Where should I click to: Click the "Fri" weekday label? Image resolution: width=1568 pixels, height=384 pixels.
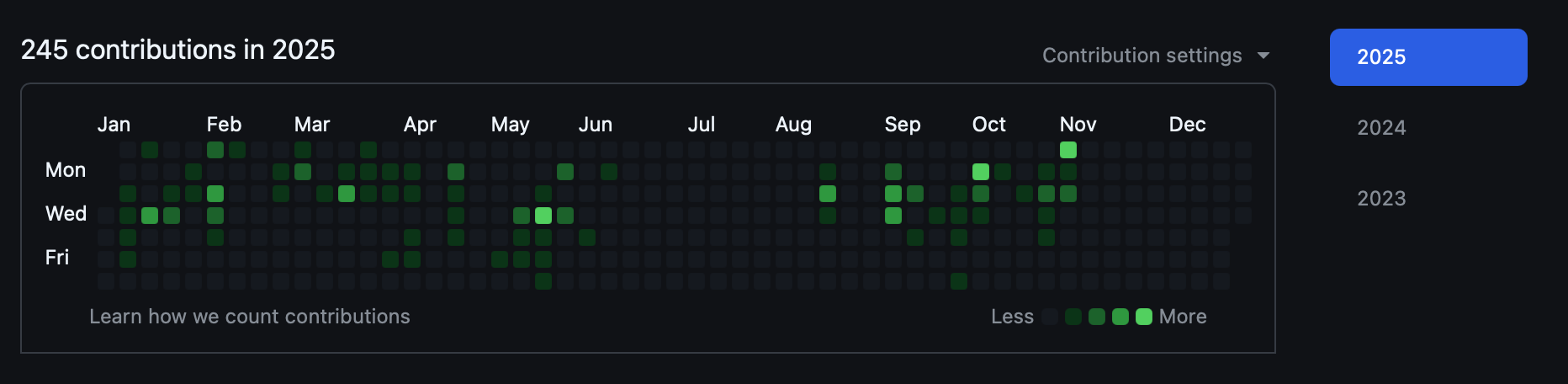pyautogui.click(x=57, y=258)
